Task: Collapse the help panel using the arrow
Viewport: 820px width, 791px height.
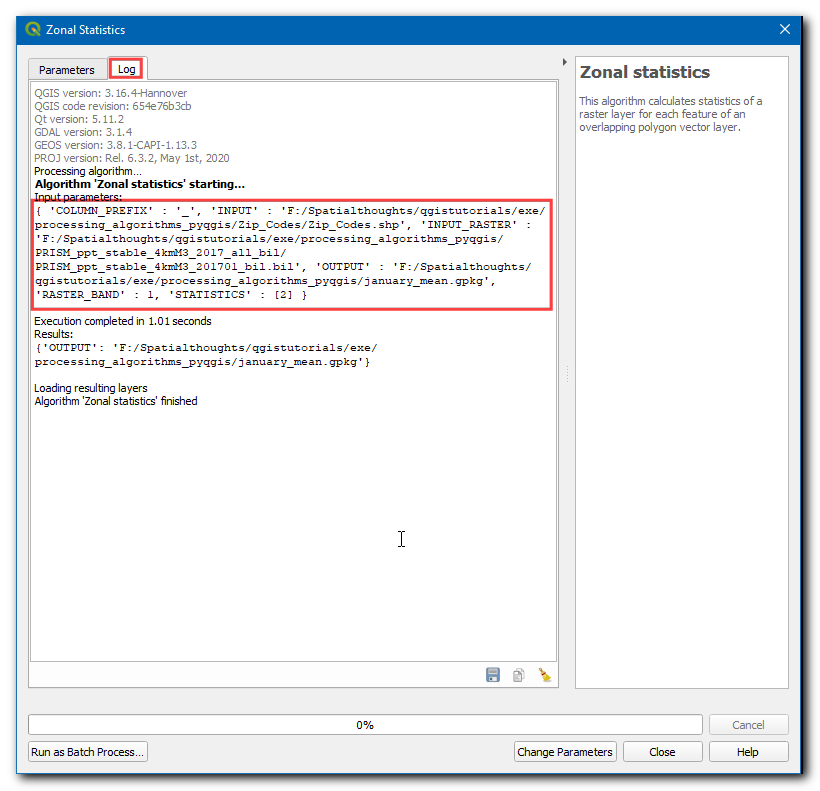Action: 566,62
